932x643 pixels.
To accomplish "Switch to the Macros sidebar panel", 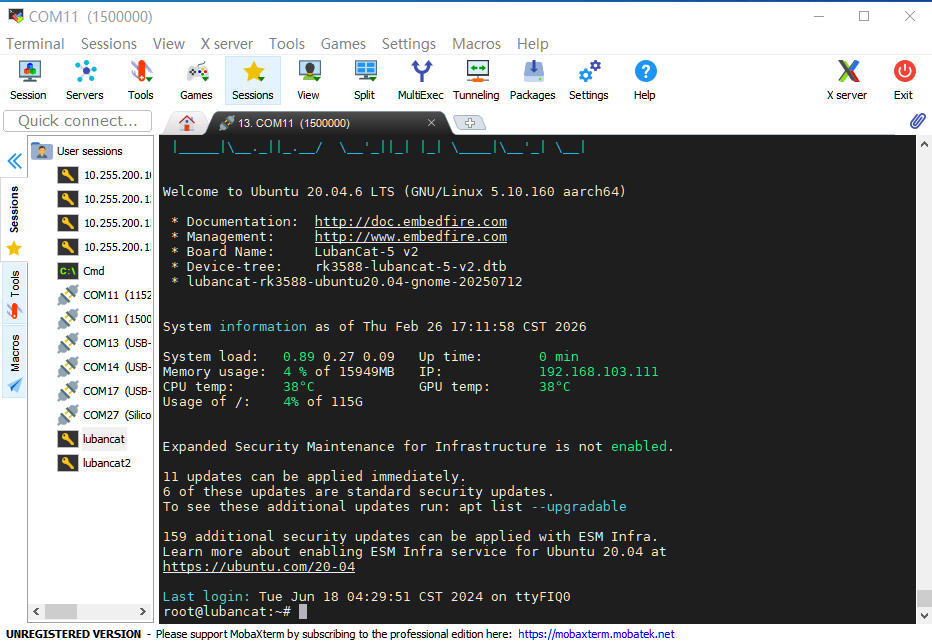I will (x=14, y=351).
